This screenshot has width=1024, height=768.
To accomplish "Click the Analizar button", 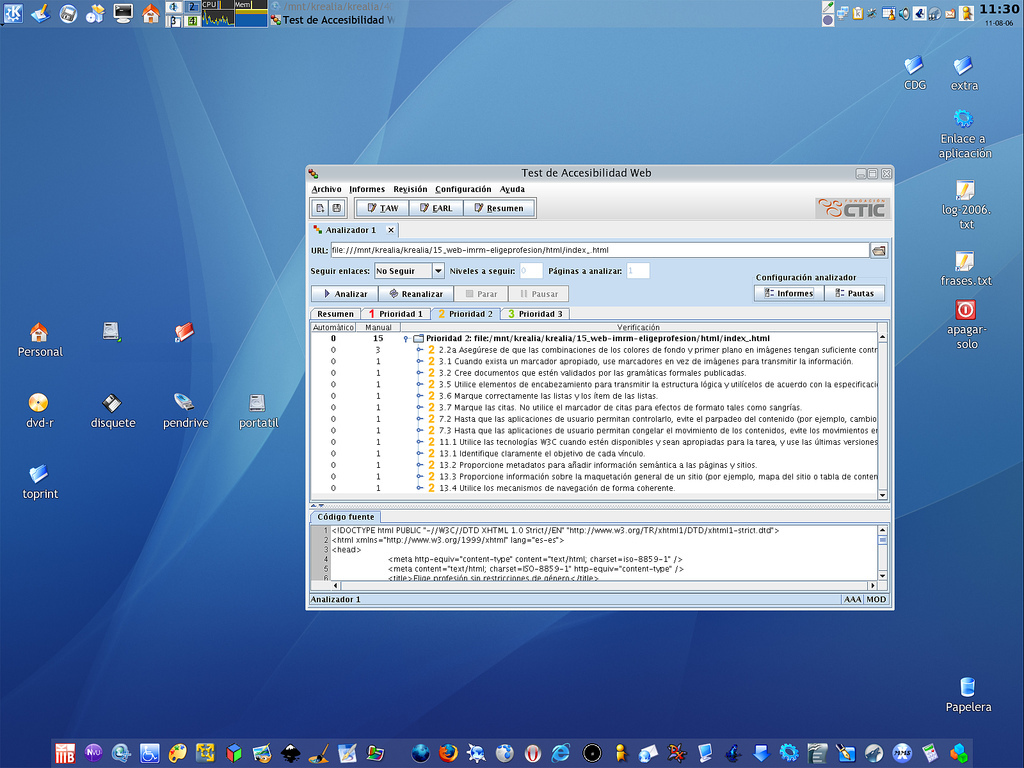I will click(345, 294).
